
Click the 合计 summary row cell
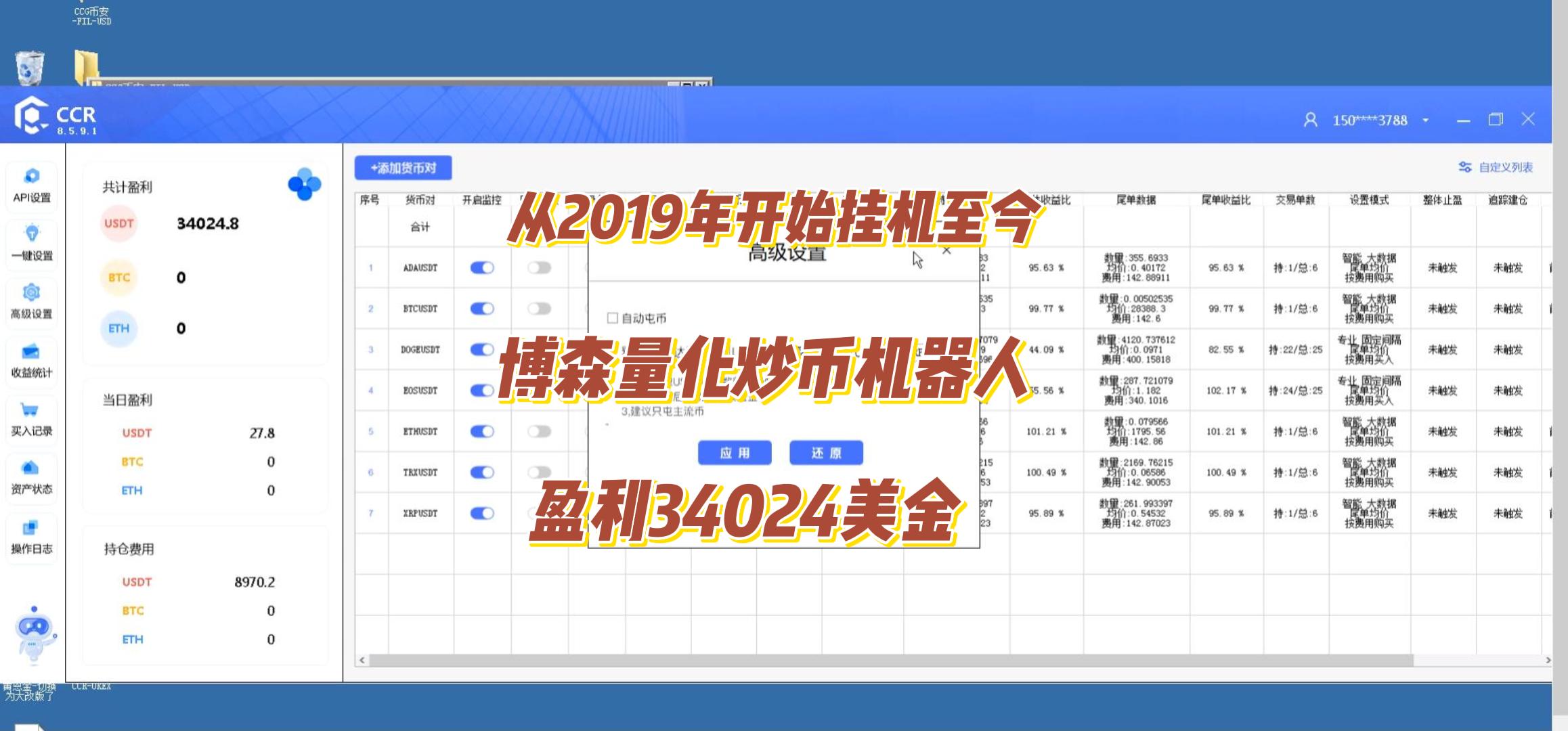420,227
